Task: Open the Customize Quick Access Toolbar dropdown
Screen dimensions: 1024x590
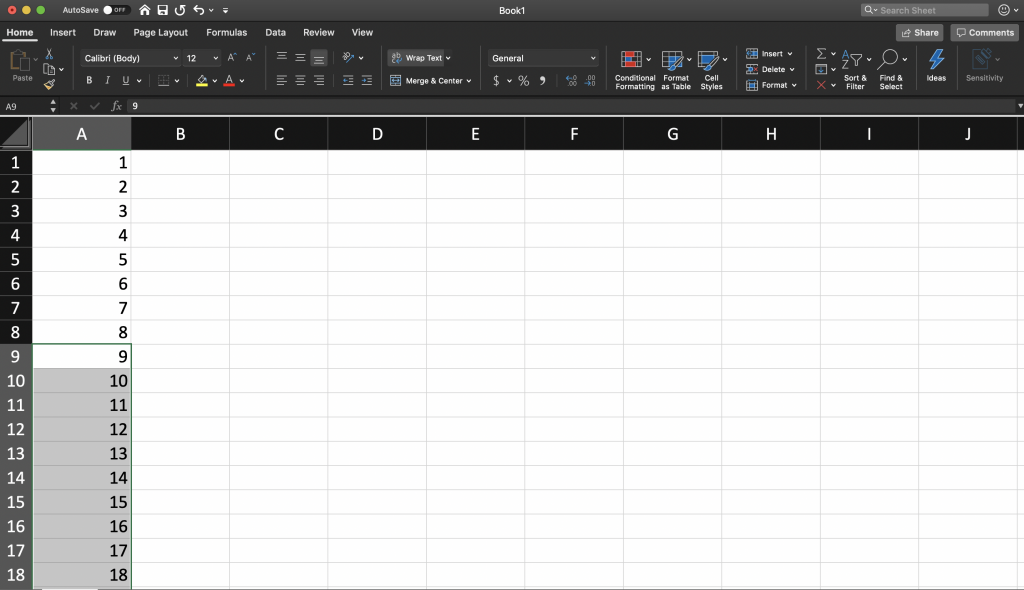Action: (x=225, y=10)
